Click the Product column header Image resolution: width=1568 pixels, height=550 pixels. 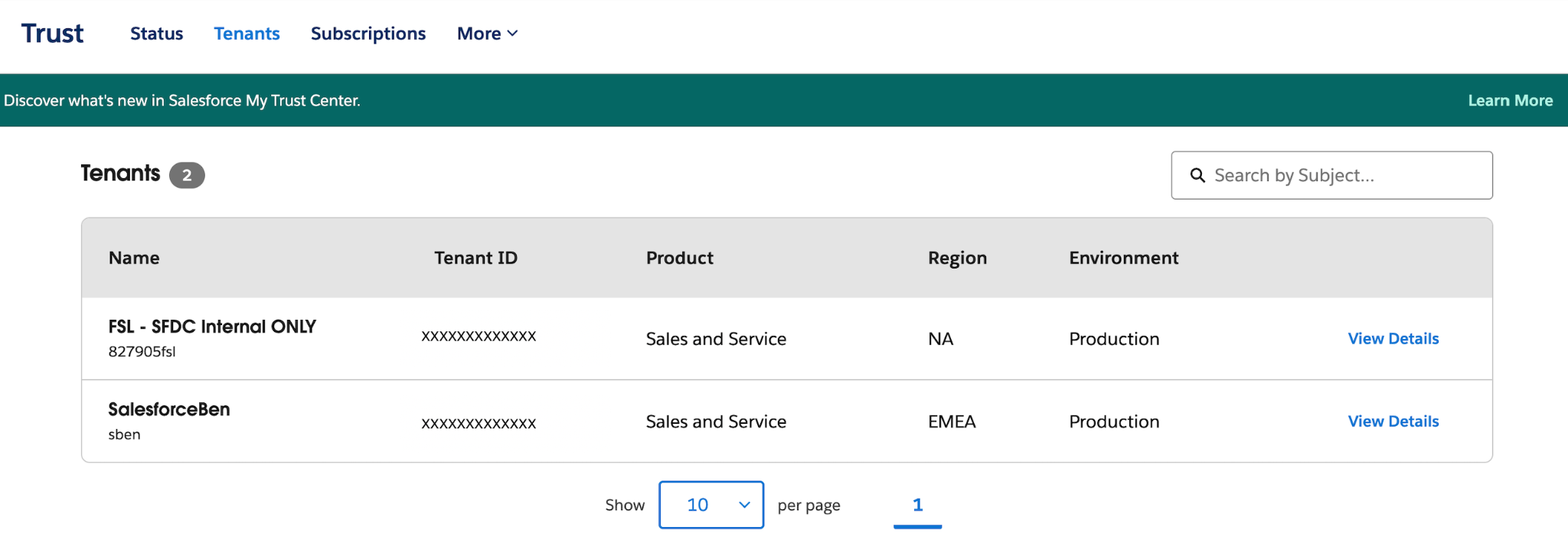coord(679,258)
